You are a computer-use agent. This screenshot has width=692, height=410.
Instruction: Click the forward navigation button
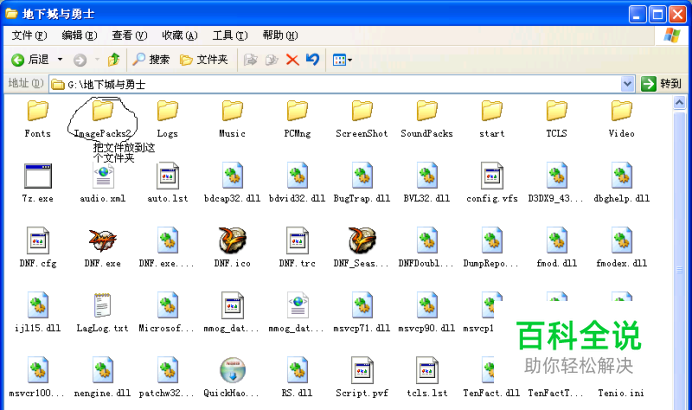80,60
